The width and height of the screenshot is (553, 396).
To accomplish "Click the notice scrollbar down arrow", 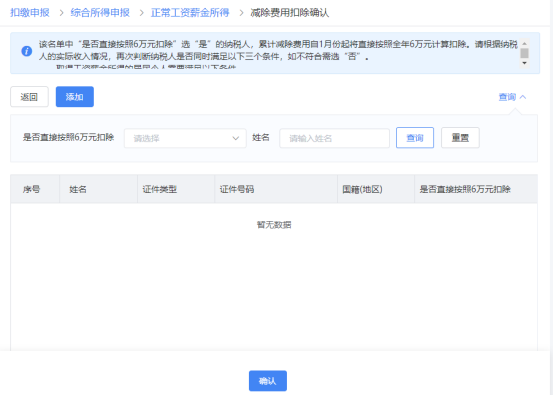I will click(x=524, y=63).
